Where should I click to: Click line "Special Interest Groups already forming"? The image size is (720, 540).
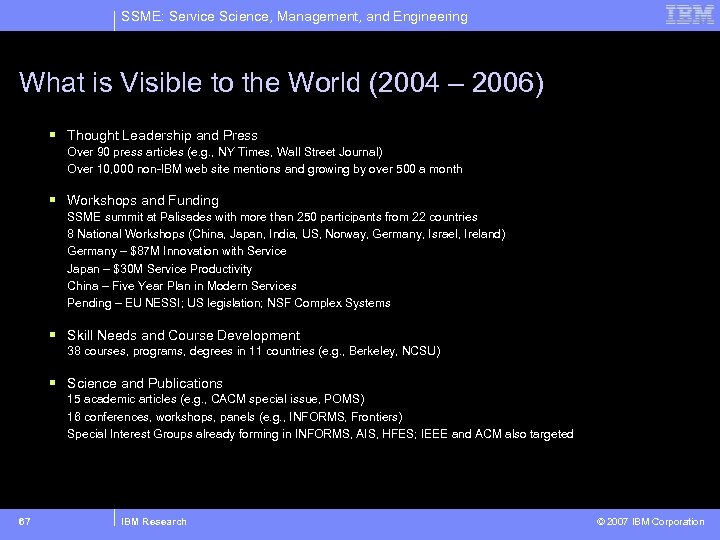click(x=320, y=434)
